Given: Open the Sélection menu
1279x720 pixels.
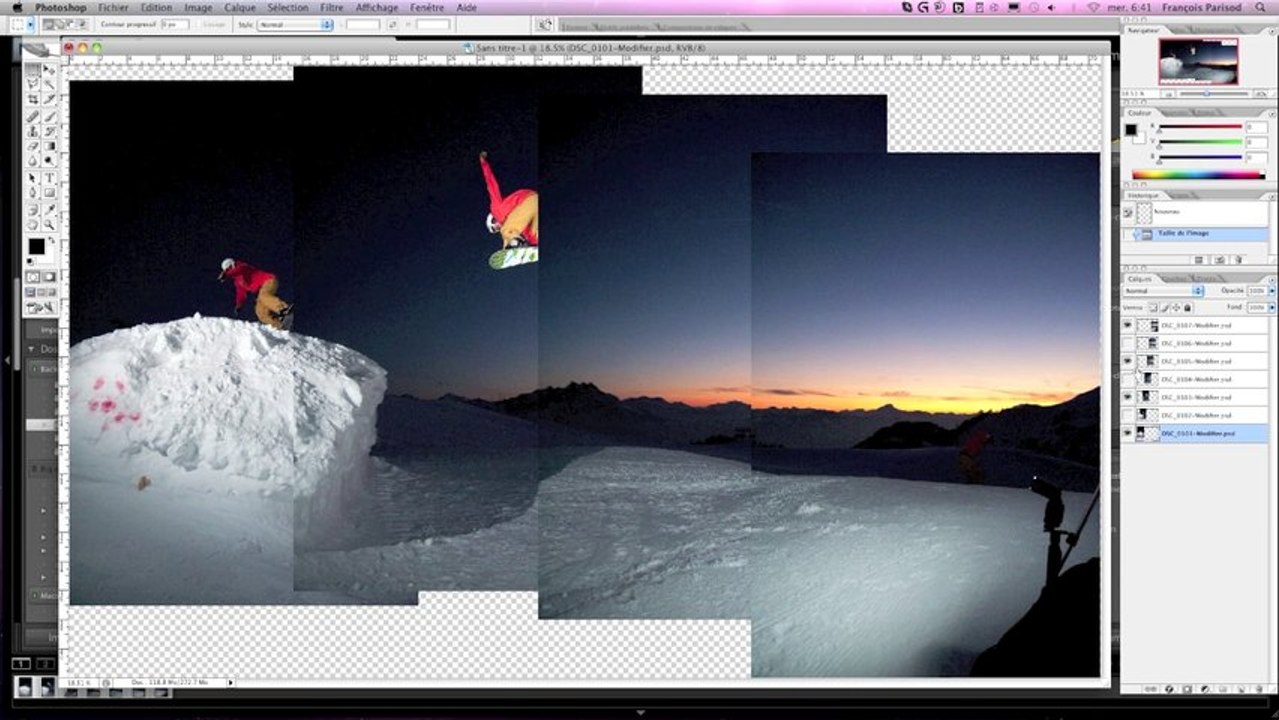Looking at the screenshot, I should click(x=288, y=7).
